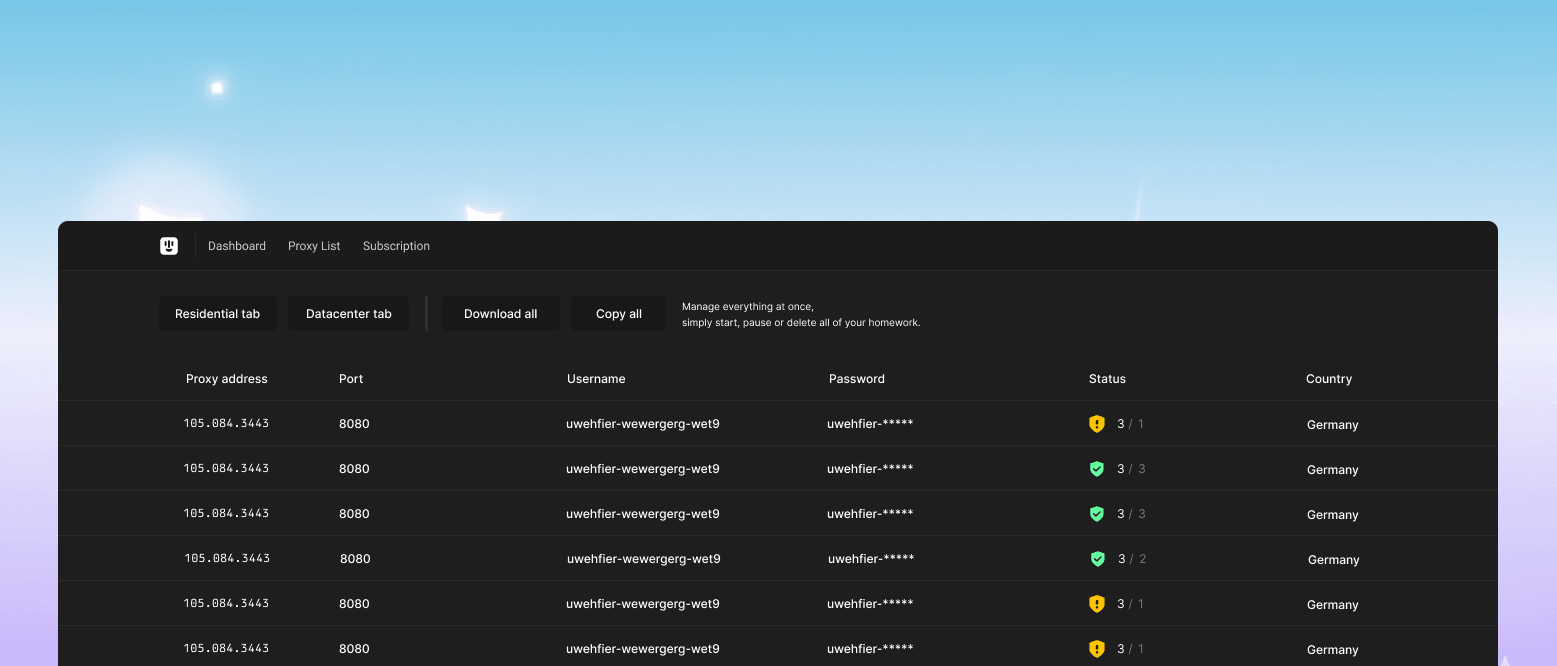Click the masked password in the second row
Screen dimensions: 1557x666
pos(870,468)
